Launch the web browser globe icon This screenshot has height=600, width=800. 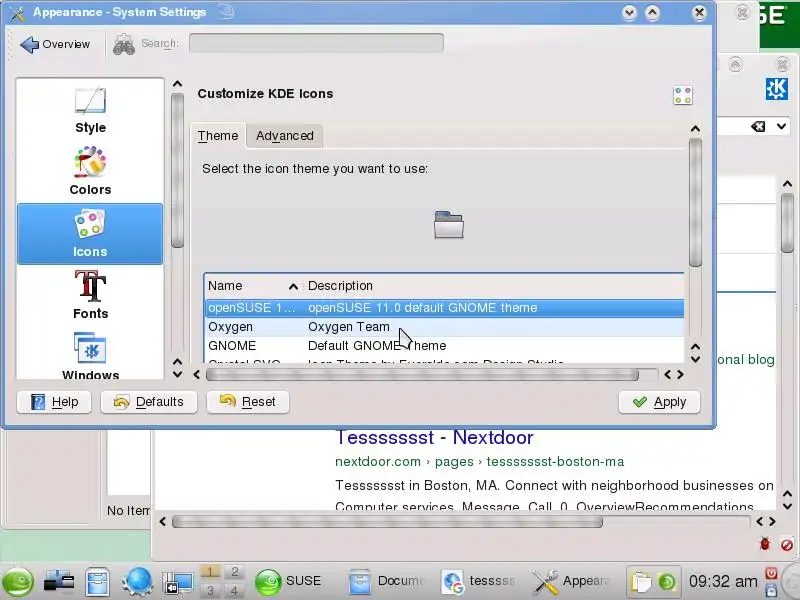[137, 582]
